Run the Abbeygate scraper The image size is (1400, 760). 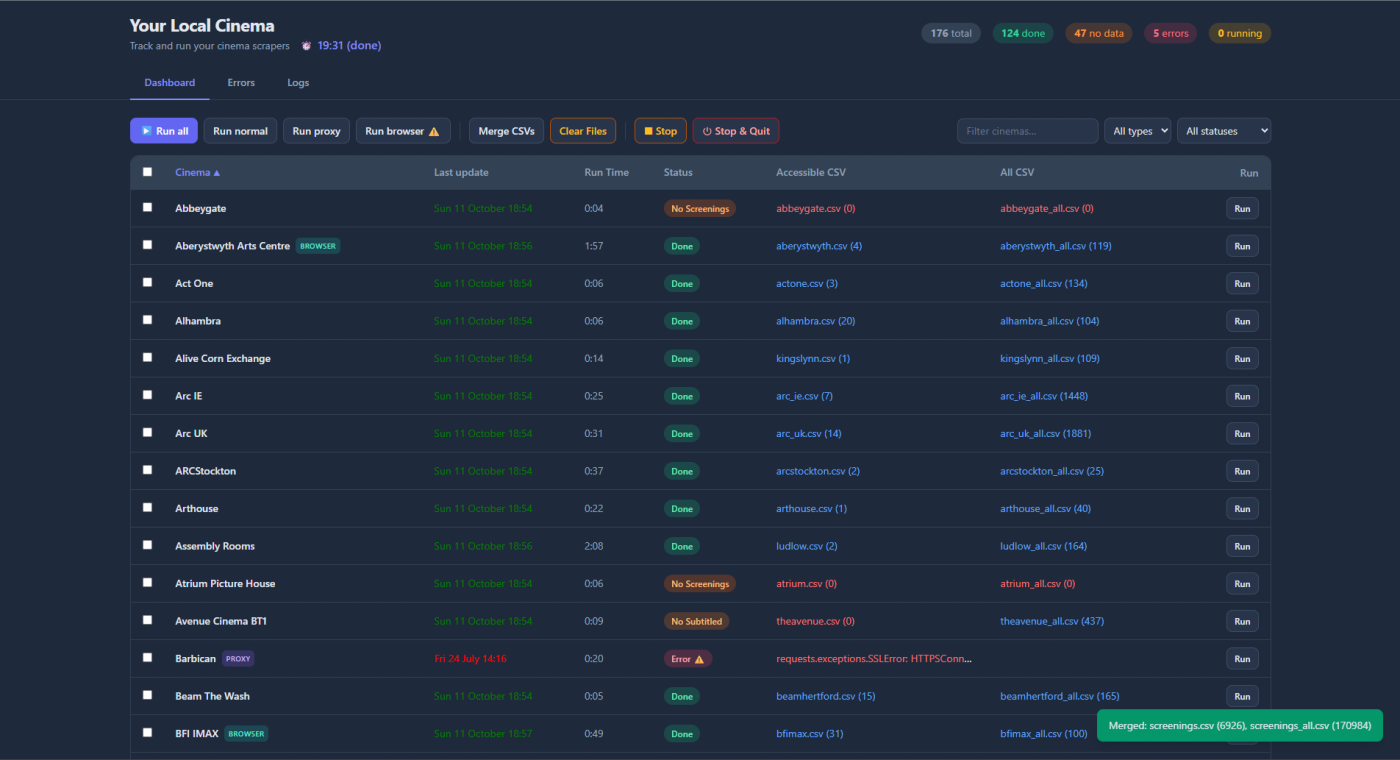tap(1242, 209)
